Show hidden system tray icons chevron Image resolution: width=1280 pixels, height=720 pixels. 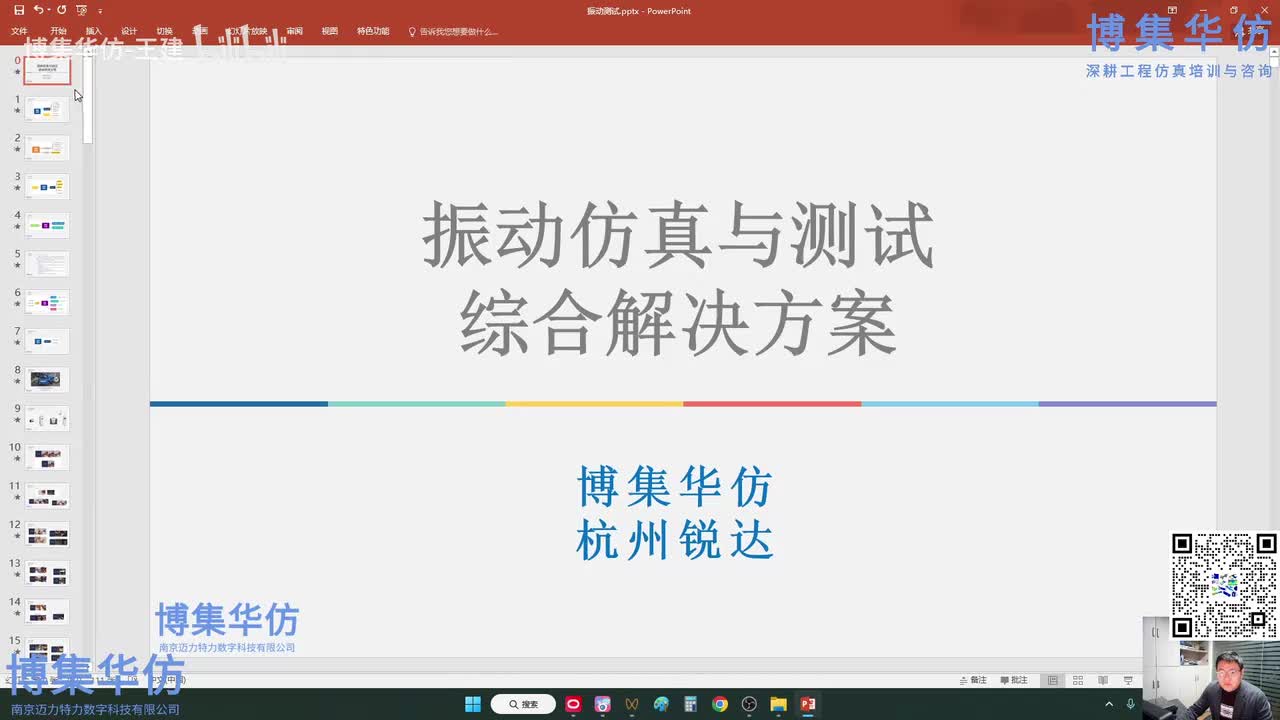tap(1108, 704)
